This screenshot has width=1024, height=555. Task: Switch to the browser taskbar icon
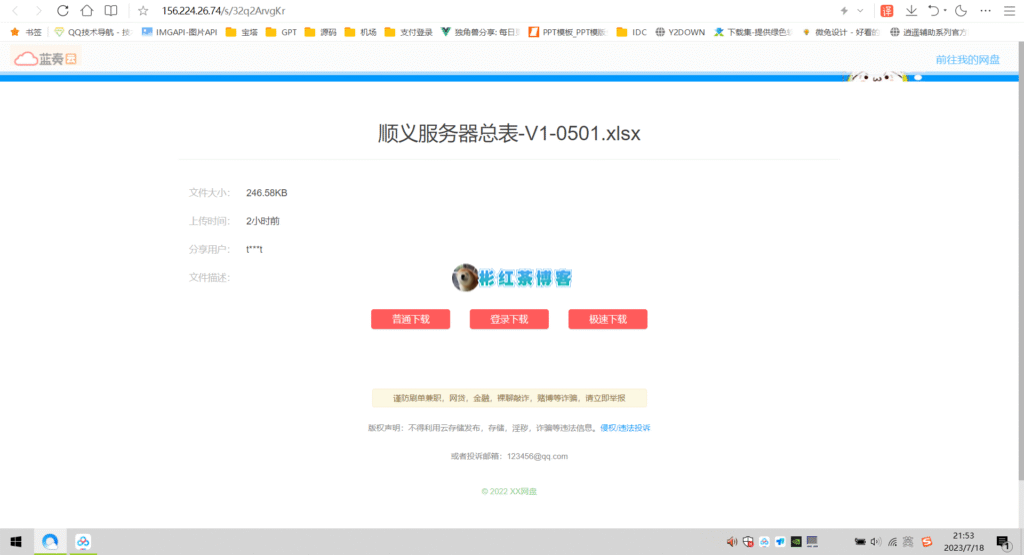point(50,541)
